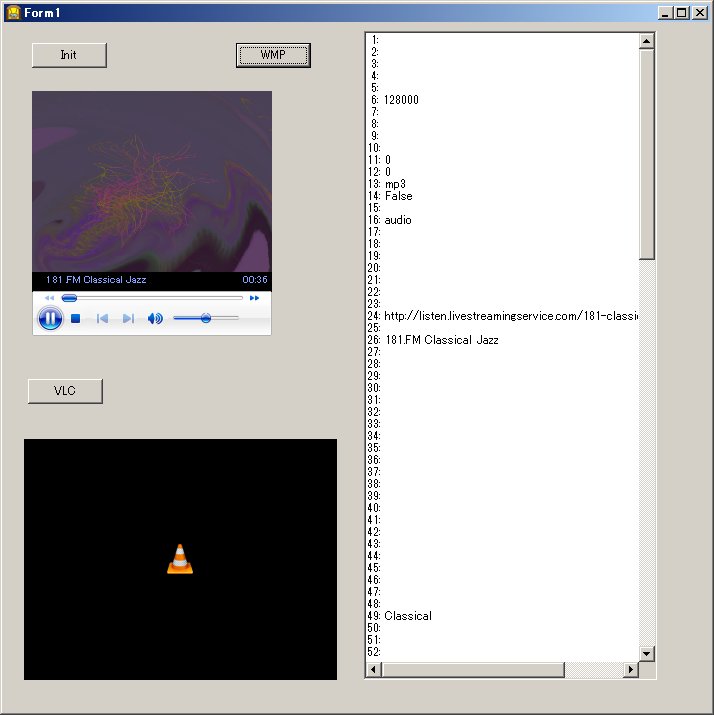Select list row '14: False'

tap(502, 196)
